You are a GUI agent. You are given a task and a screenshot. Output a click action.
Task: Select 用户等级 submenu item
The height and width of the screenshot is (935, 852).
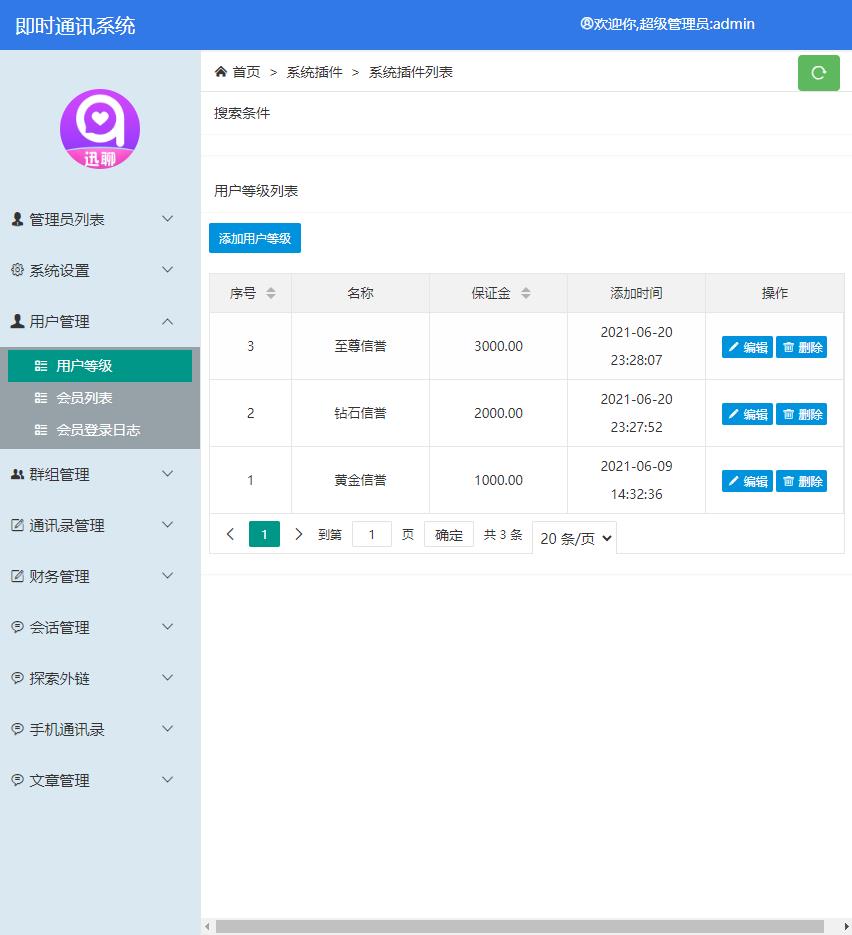pyautogui.click(x=100, y=366)
